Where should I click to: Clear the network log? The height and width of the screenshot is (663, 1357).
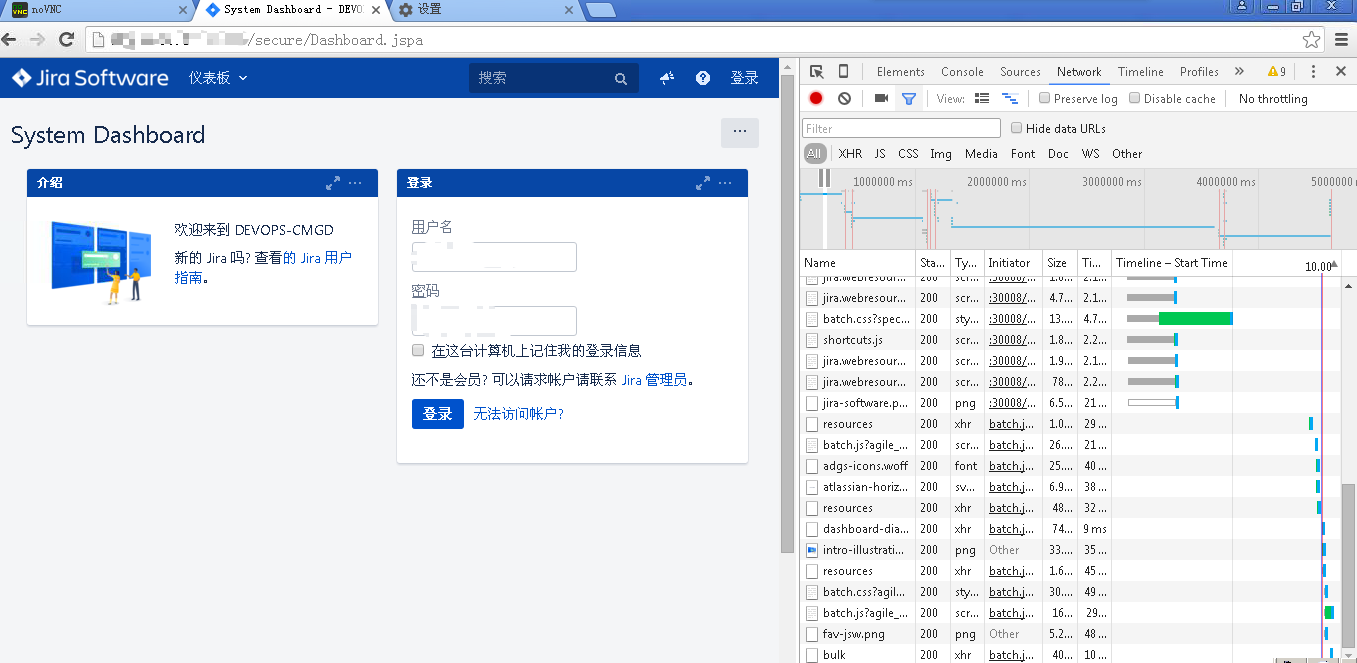[844, 98]
